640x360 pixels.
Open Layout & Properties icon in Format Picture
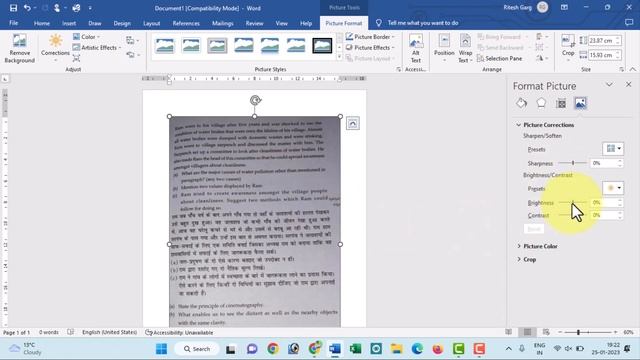(561, 103)
